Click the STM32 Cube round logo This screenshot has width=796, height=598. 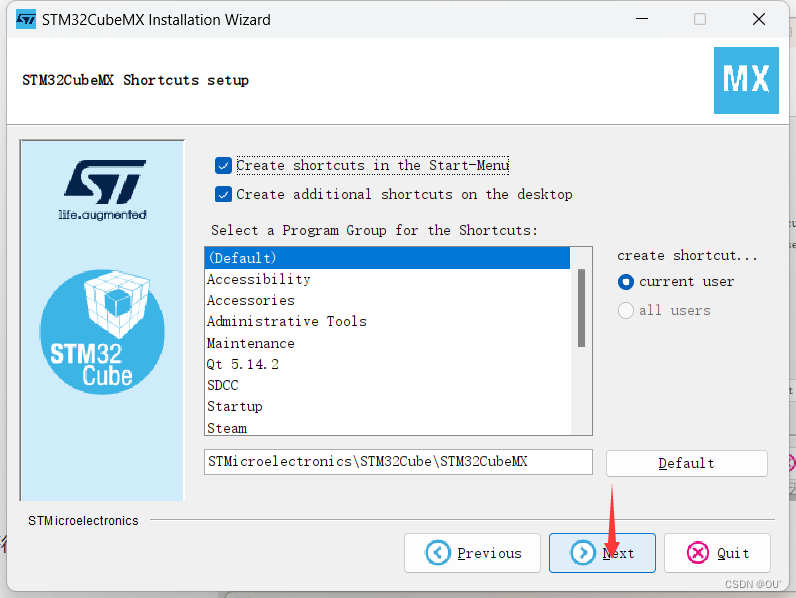[x=102, y=332]
